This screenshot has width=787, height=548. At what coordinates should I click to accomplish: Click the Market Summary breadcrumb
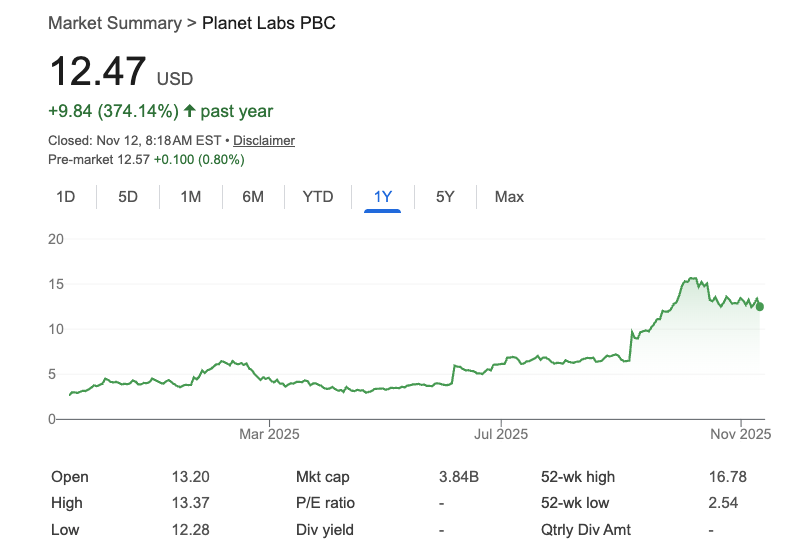click(x=114, y=22)
